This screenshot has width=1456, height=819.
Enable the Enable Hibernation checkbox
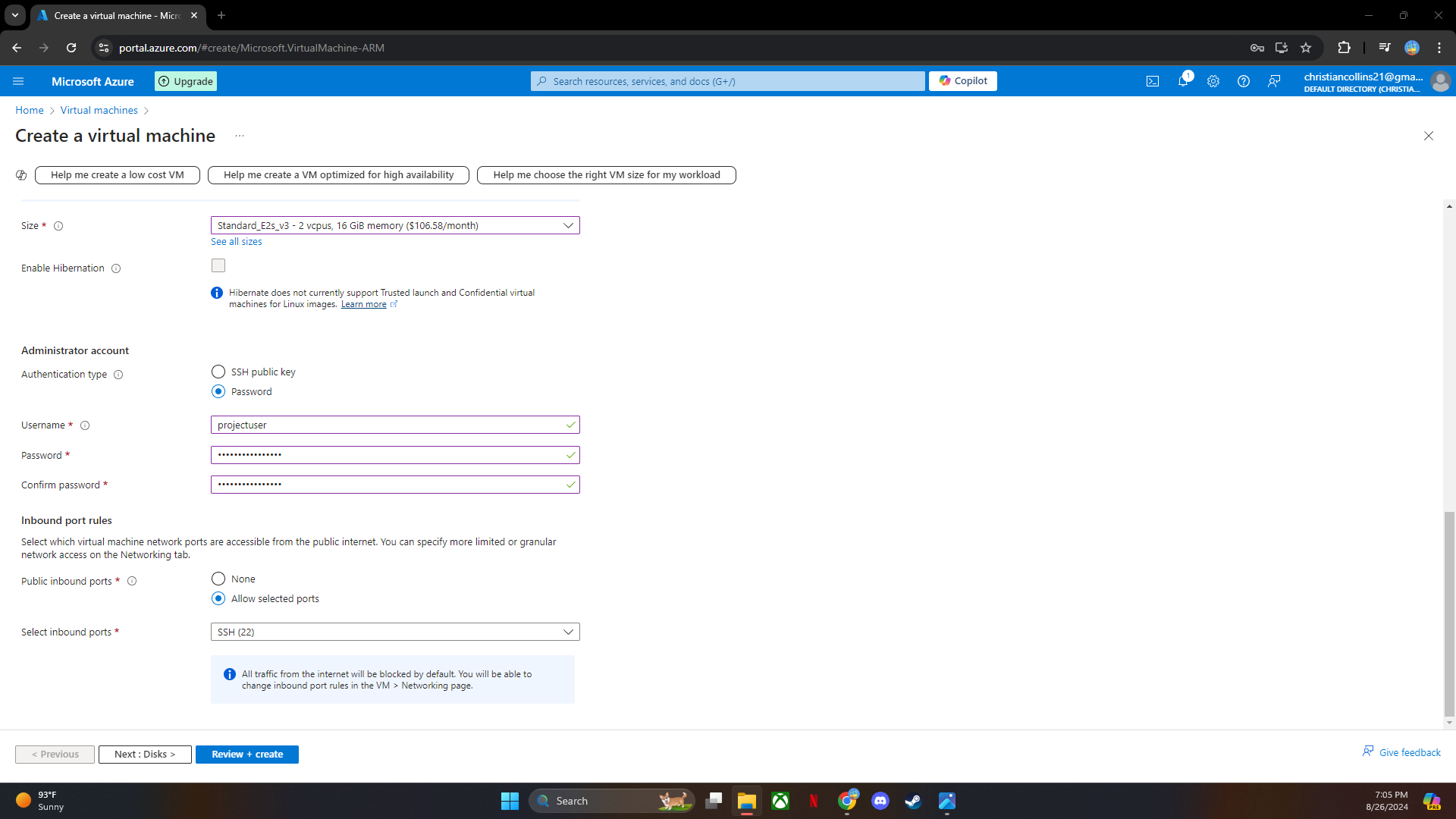click(x=218, y=265)
